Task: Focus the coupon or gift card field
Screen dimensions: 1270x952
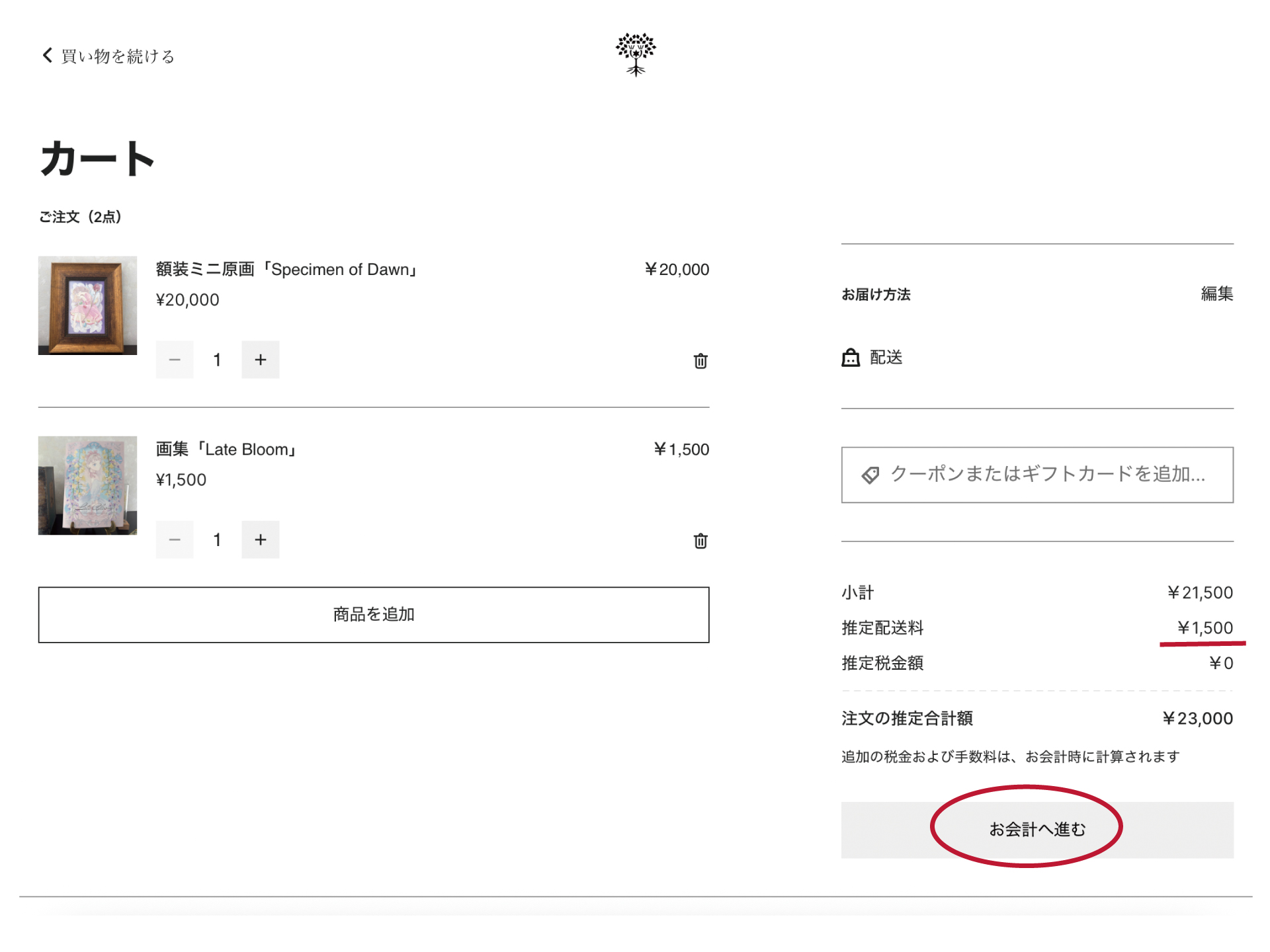Action: (1047, 475)
